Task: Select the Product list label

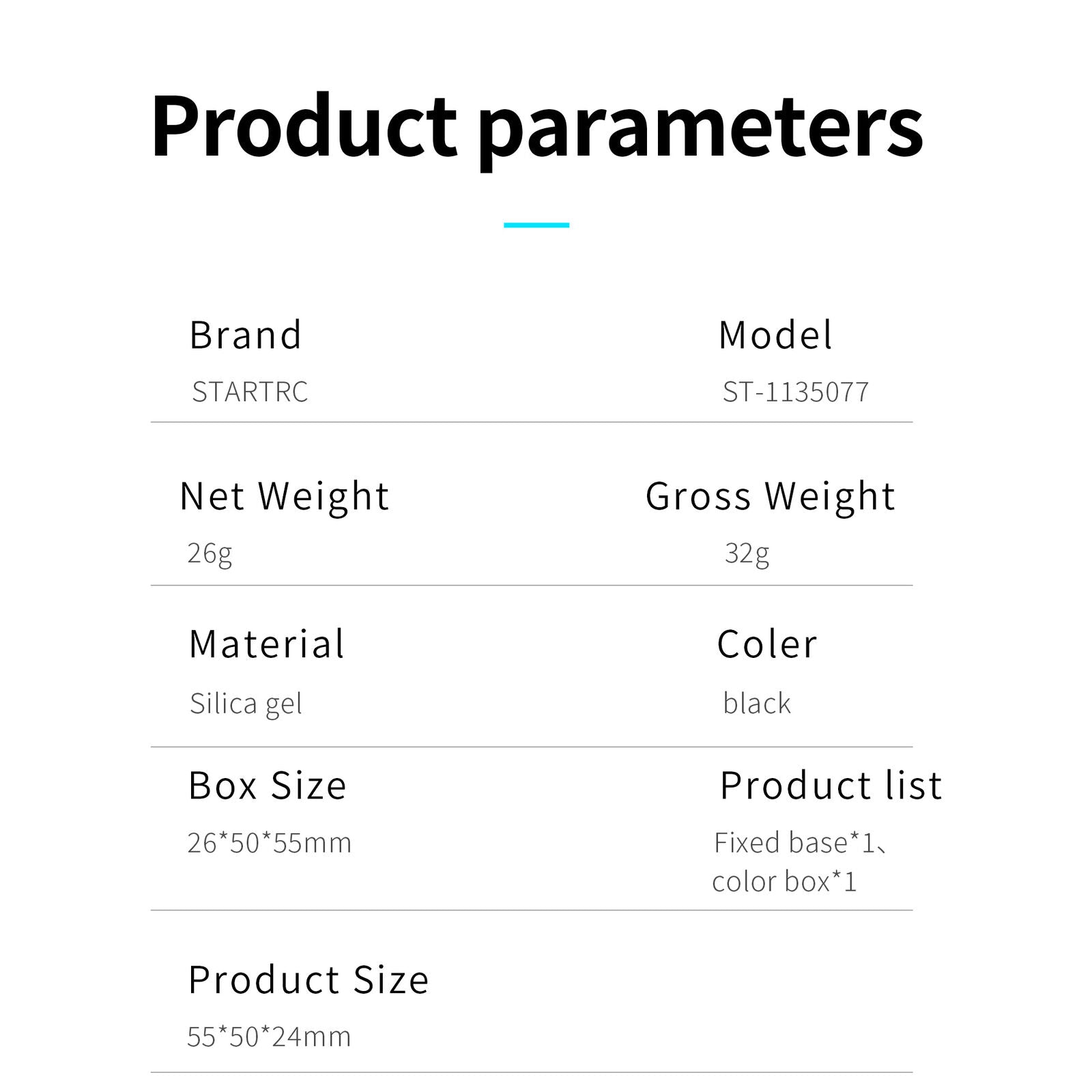Action: pos(831,786)
